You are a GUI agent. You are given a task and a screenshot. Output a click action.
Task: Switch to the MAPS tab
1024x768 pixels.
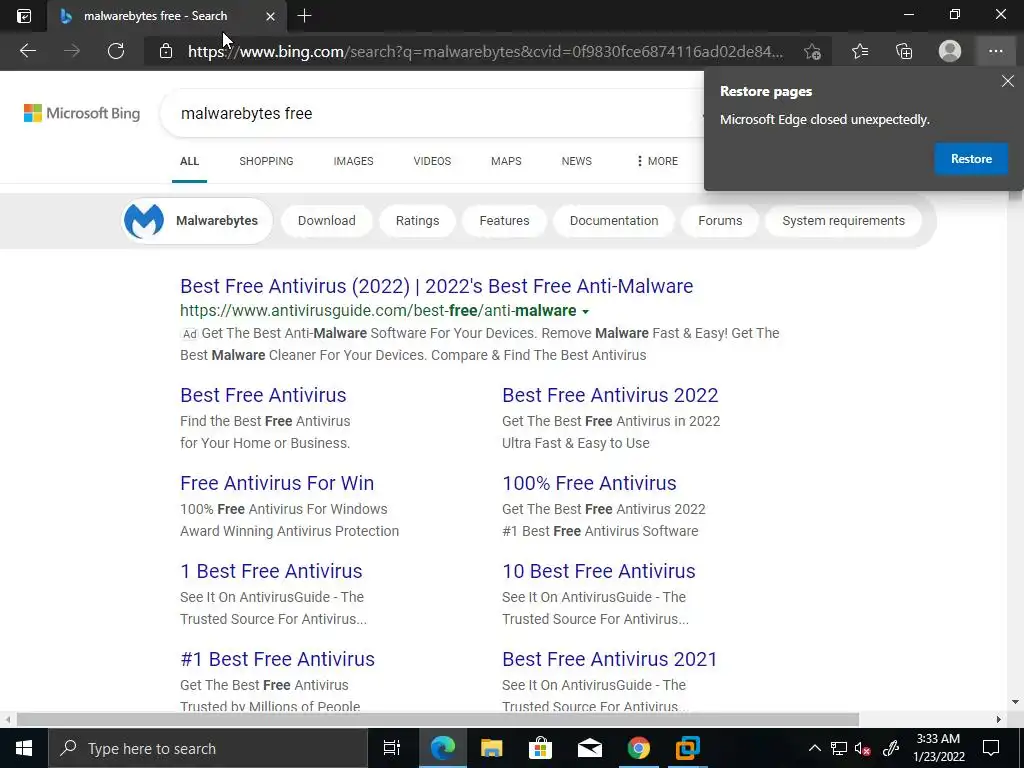(x=506, y=161)
